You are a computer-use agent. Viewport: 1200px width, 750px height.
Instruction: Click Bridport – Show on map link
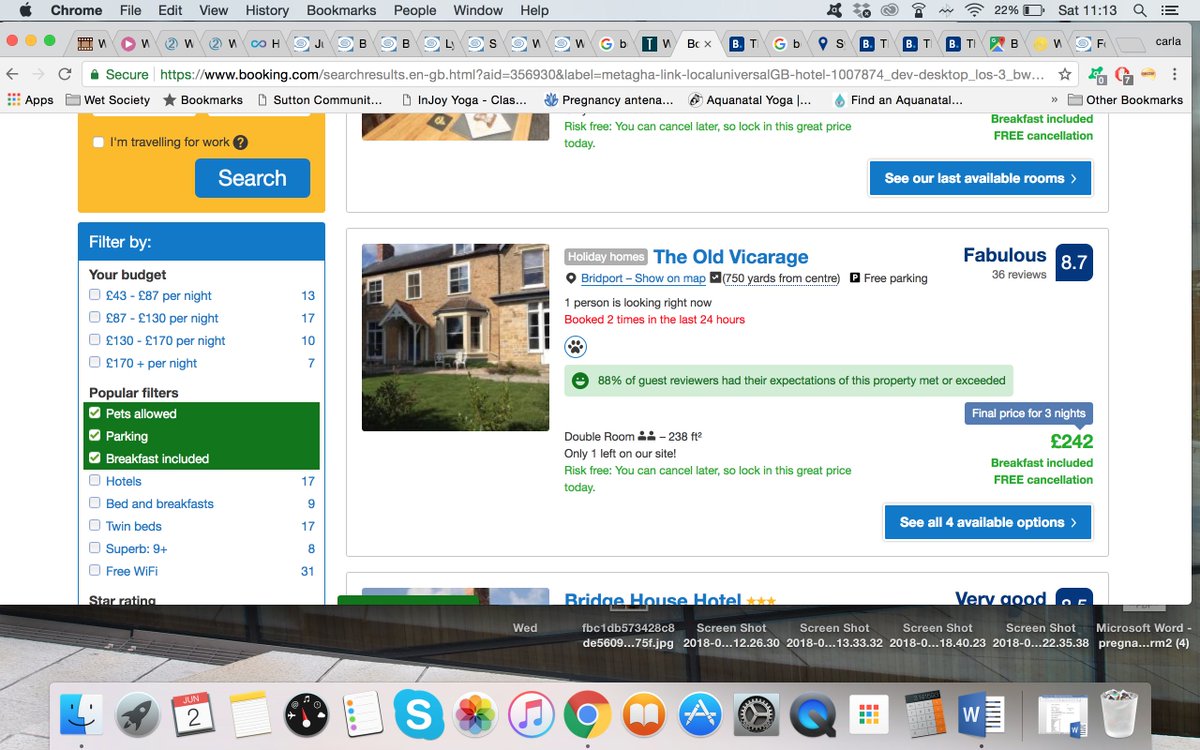coord(643,278)
